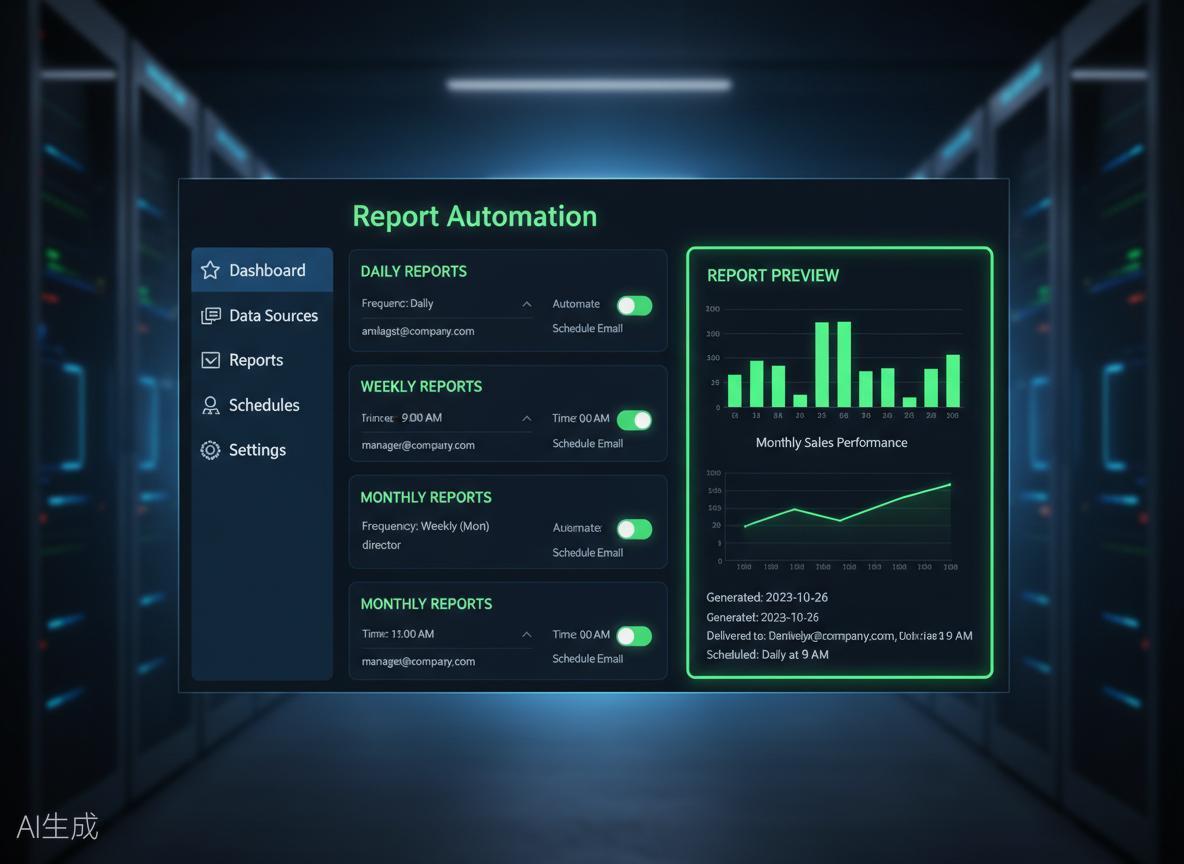Click manager@company.com in Weekly Reports
This screenshot has height=864, width=1184.
tap(418, 446)
